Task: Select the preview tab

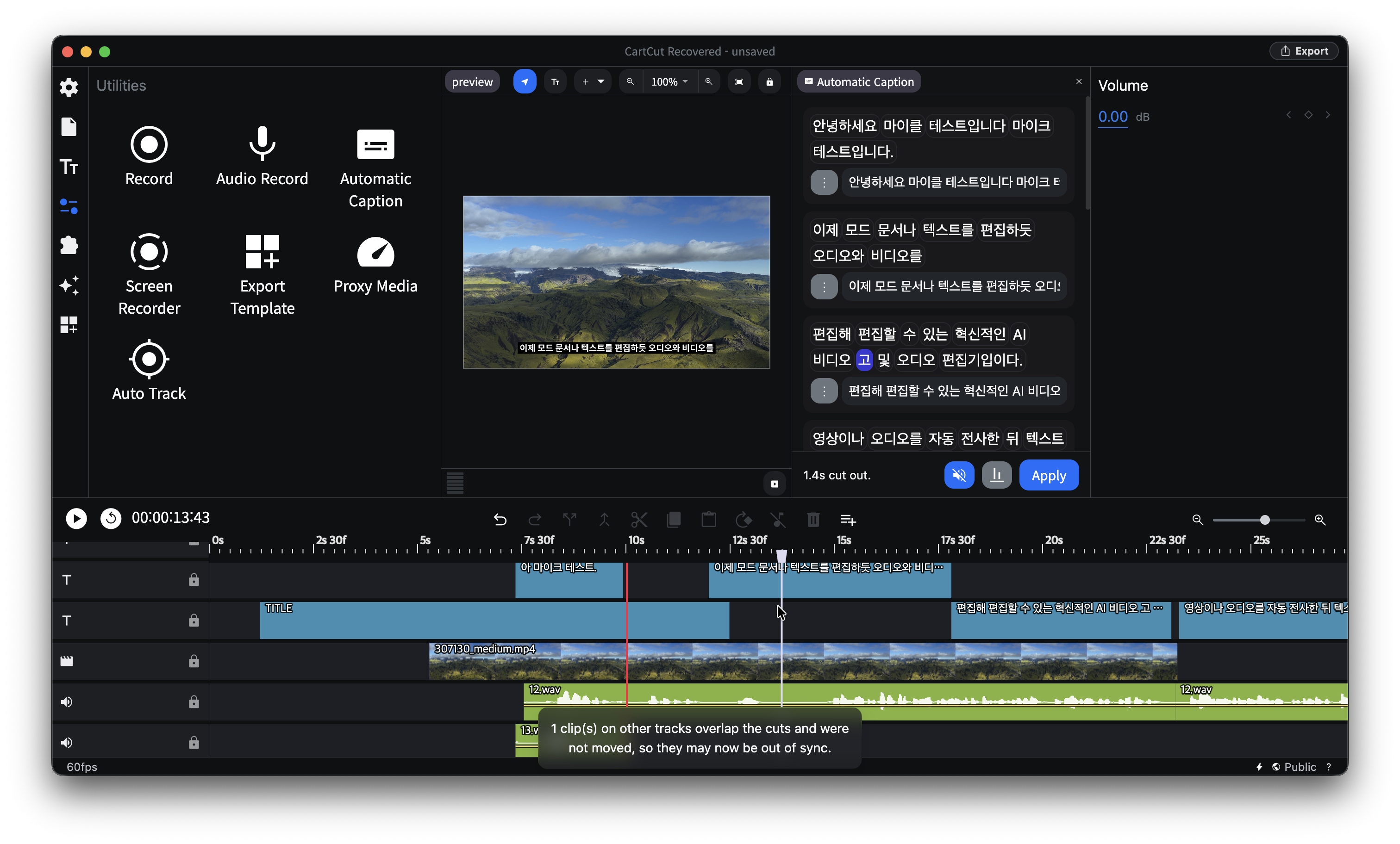Action: [472, 82]
